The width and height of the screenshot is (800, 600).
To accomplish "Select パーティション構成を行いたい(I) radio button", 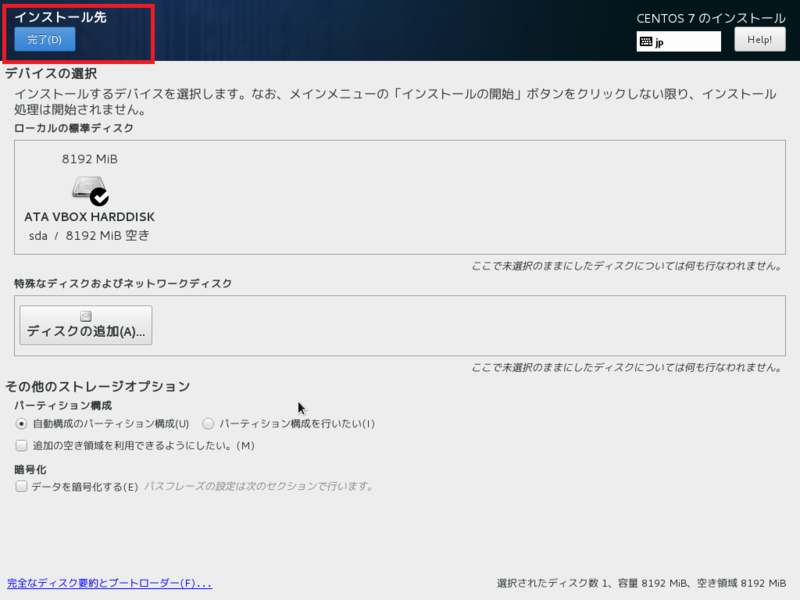I will pyautogui.click(x=208, y=423).
